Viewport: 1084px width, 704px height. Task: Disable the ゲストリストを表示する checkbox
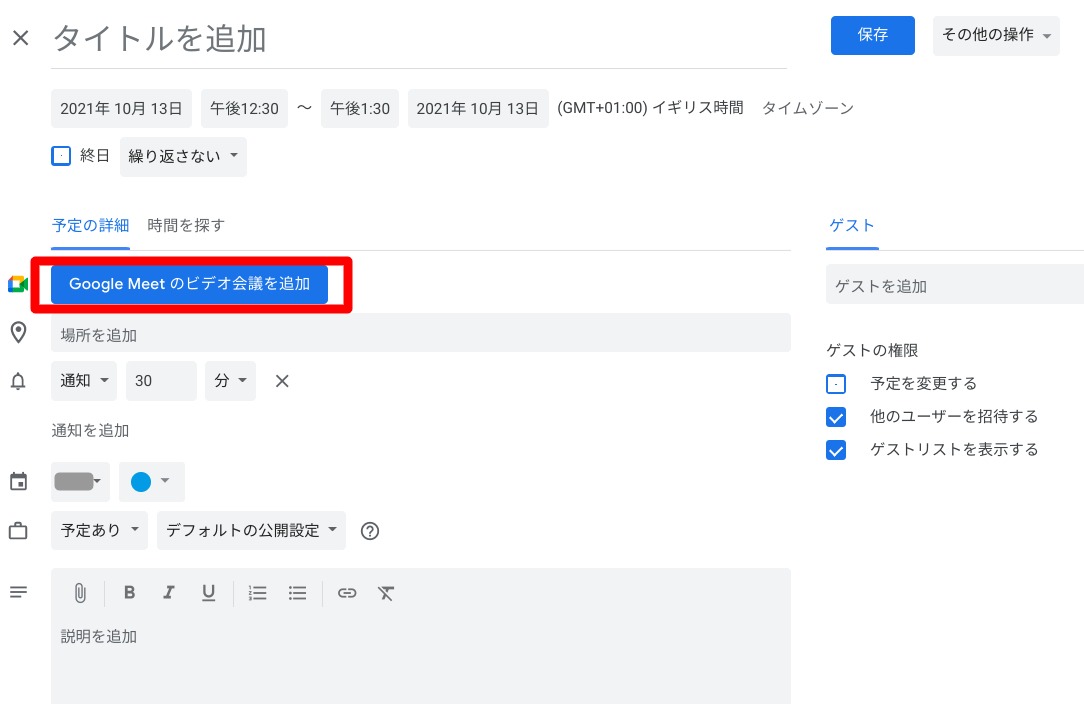coord(836,449)
